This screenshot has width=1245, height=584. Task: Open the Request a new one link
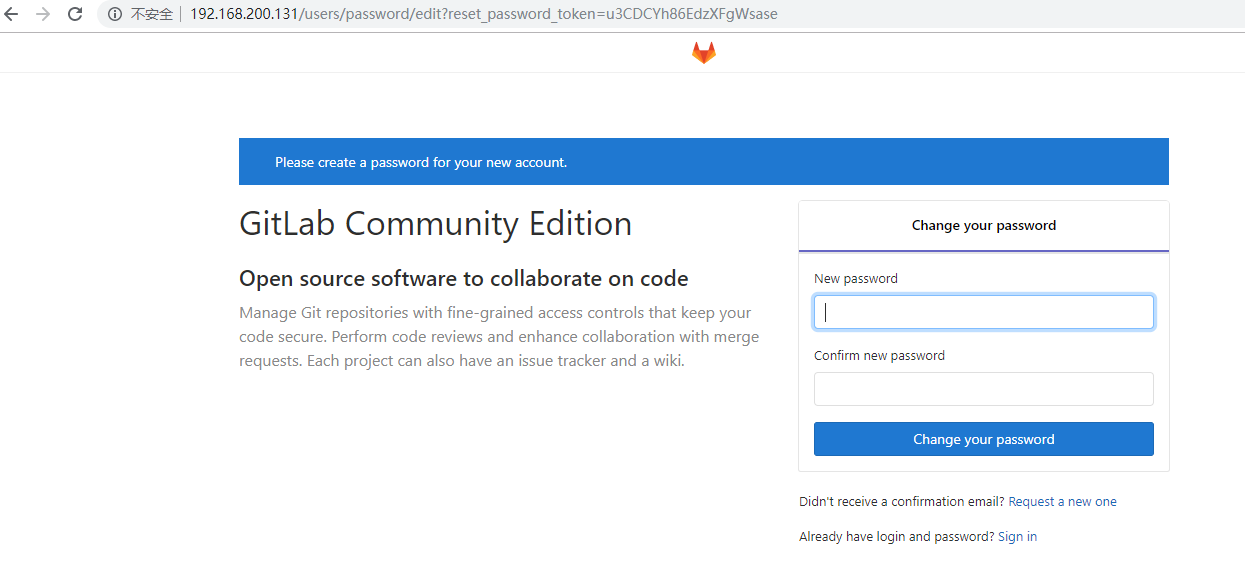(1063, 502)
